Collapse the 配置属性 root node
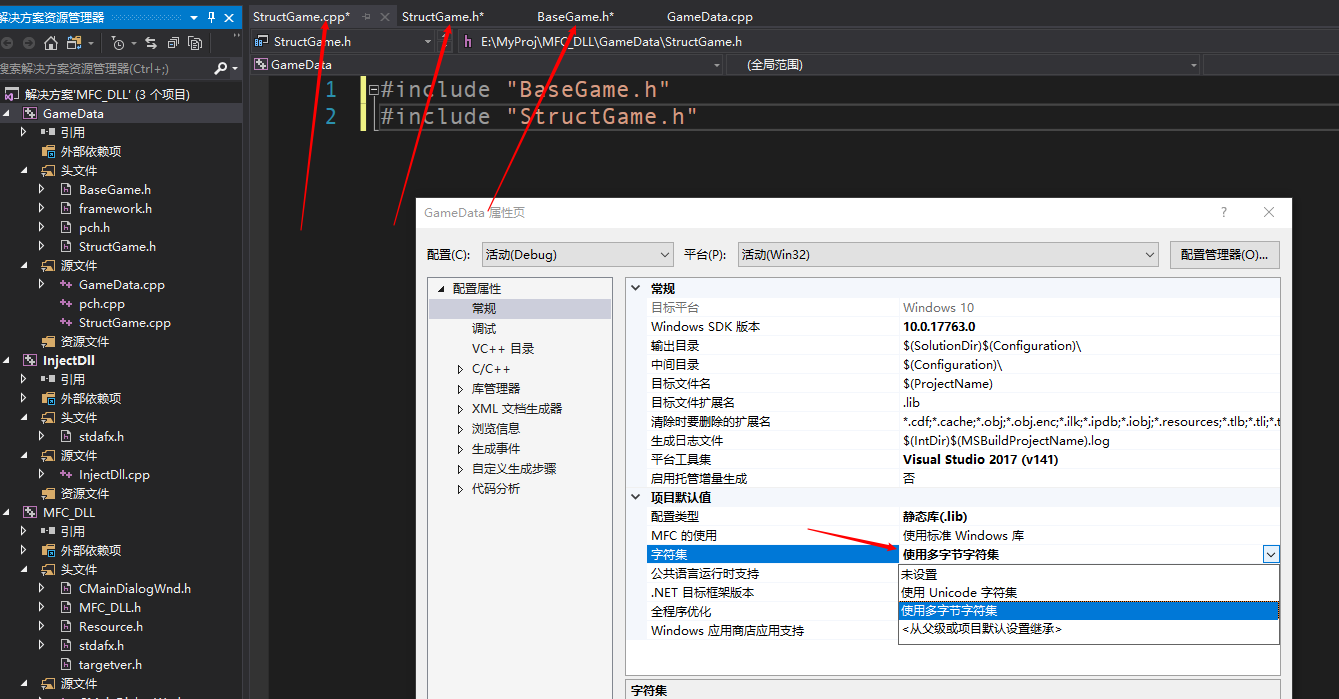The height and width of the screenshot is (699, 1339). point(440,289)
